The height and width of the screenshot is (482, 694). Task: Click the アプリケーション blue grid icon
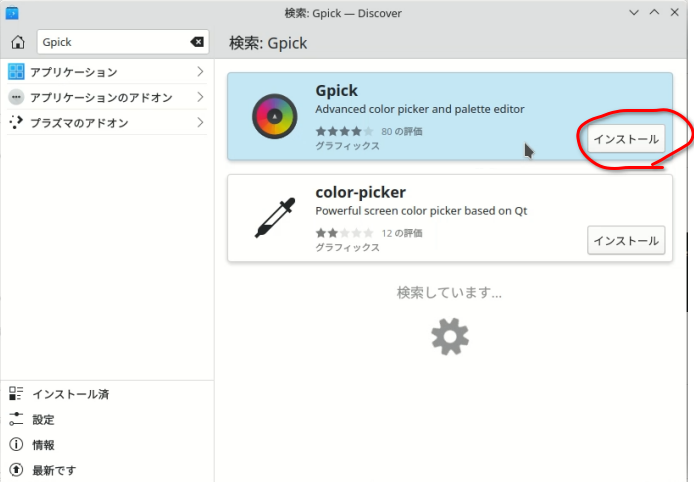(x=16, y=71)
